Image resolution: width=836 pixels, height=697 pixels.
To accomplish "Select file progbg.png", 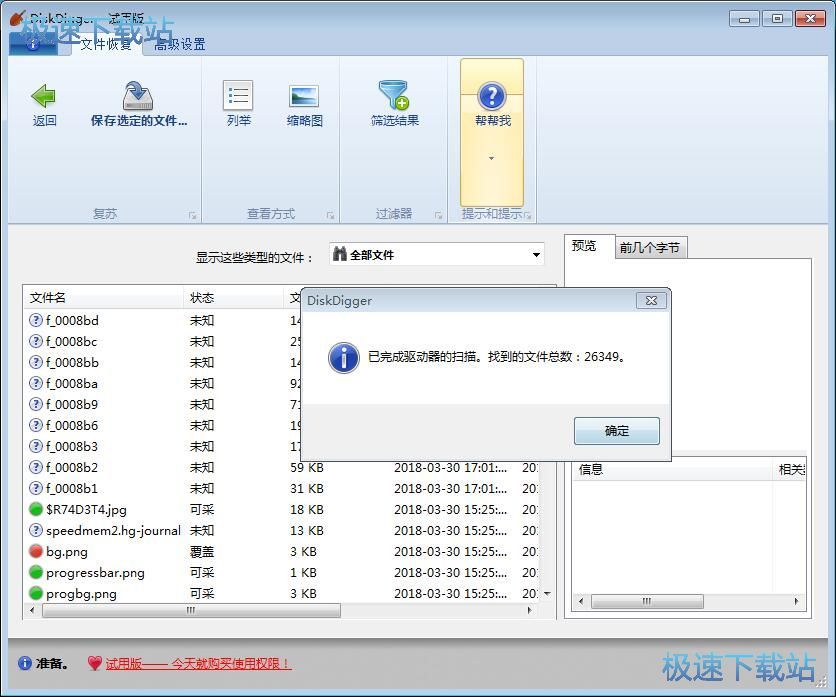I will click(x=81, y=594).
